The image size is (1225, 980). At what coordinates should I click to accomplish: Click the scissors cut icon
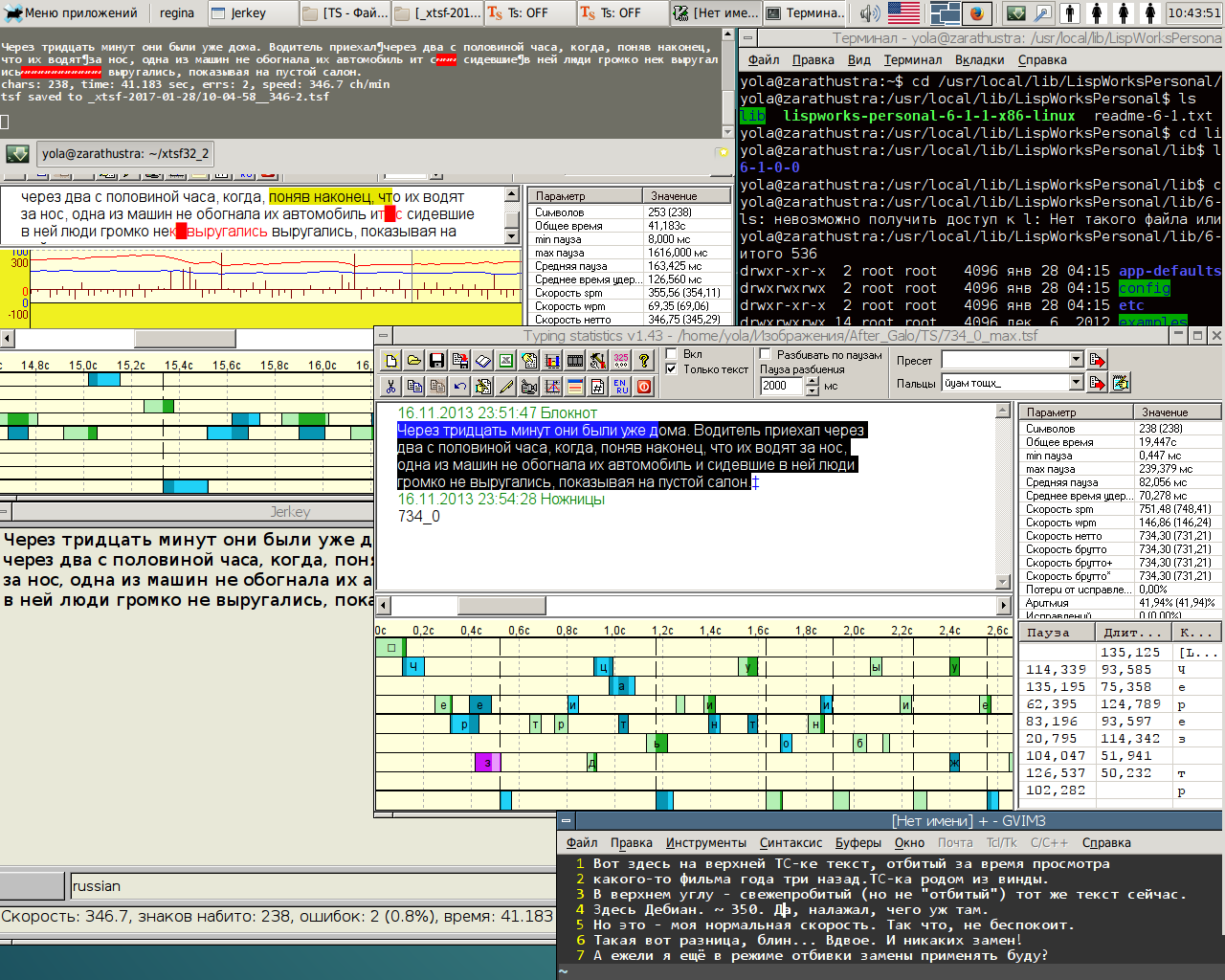click(391, 387)
